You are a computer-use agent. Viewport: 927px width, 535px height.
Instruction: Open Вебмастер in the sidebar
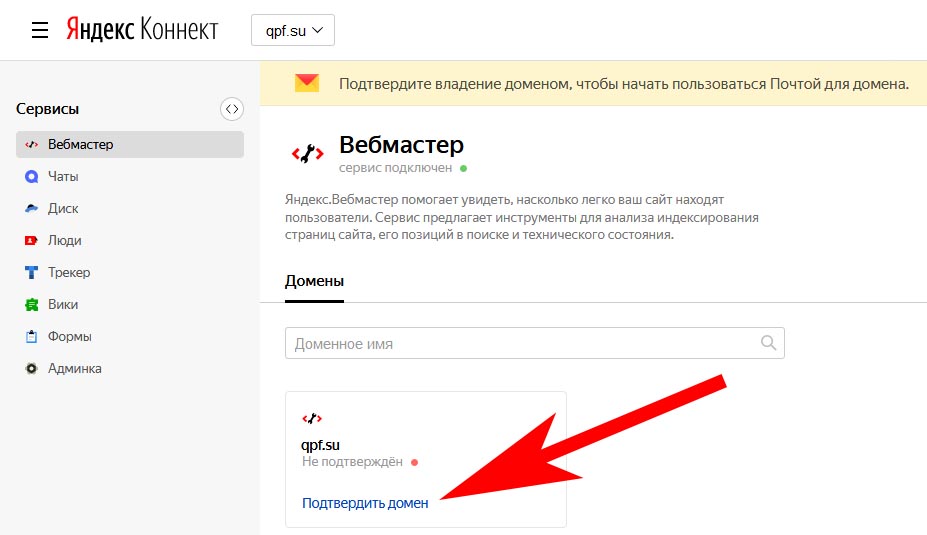tap(130, 144)
